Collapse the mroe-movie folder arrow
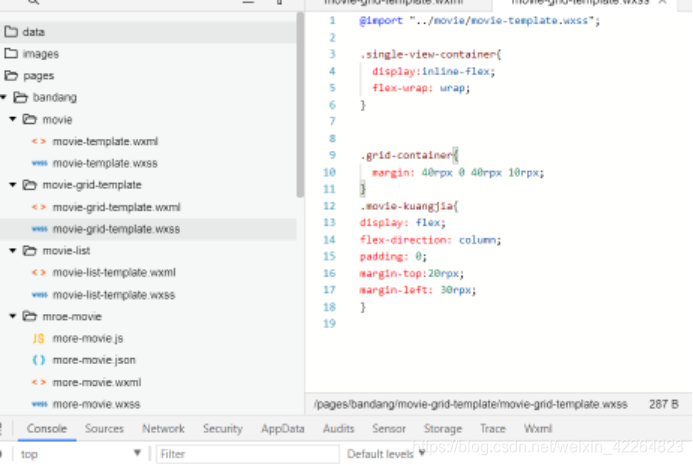This screenshot has height=465, width=693. pyautogui.click(x=13, y=316)
